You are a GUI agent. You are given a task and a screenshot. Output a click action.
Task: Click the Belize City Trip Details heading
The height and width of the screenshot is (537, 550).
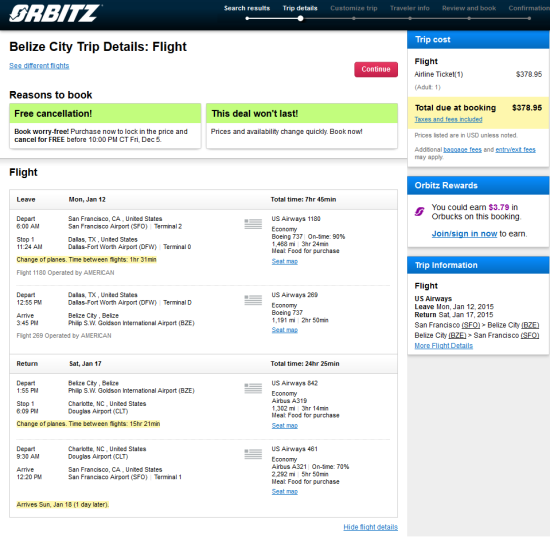[98, 47]
